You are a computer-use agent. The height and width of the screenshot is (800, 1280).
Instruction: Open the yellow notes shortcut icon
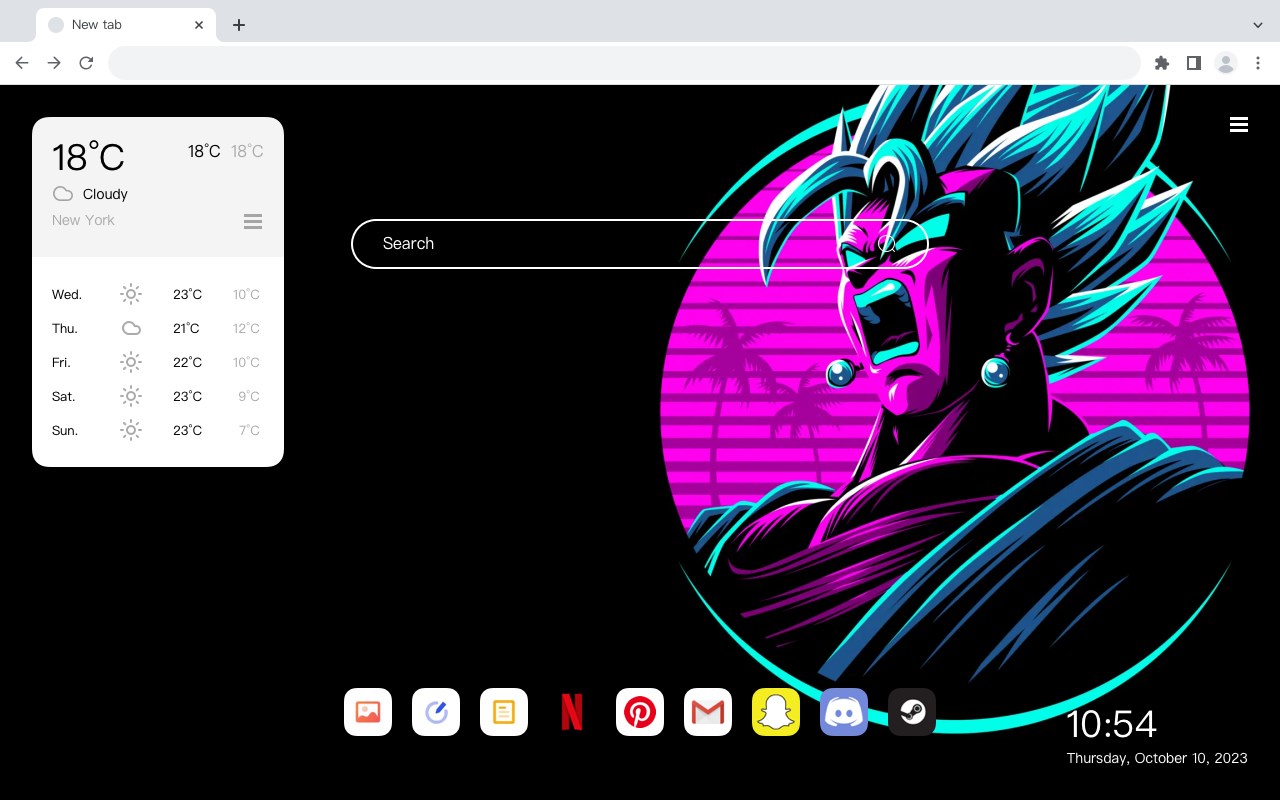[x=504, y=712]
